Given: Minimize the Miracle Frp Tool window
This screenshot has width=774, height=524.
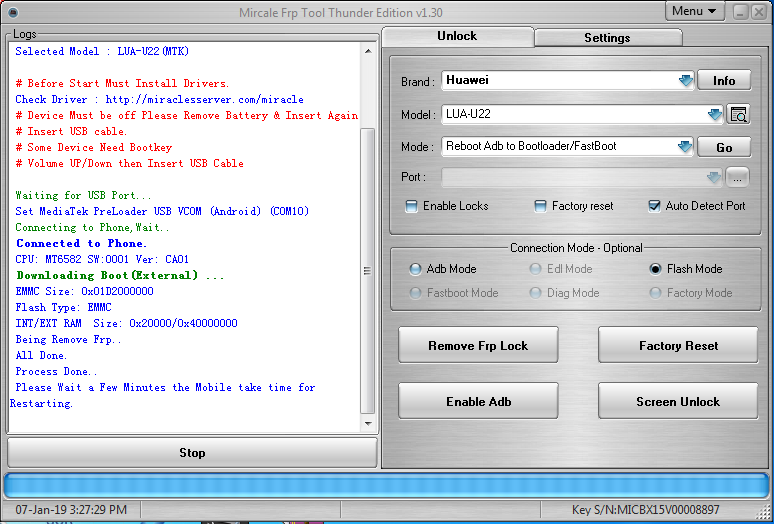Looking at the screenshot, I should pyautogui.click(x=740, y=11).
